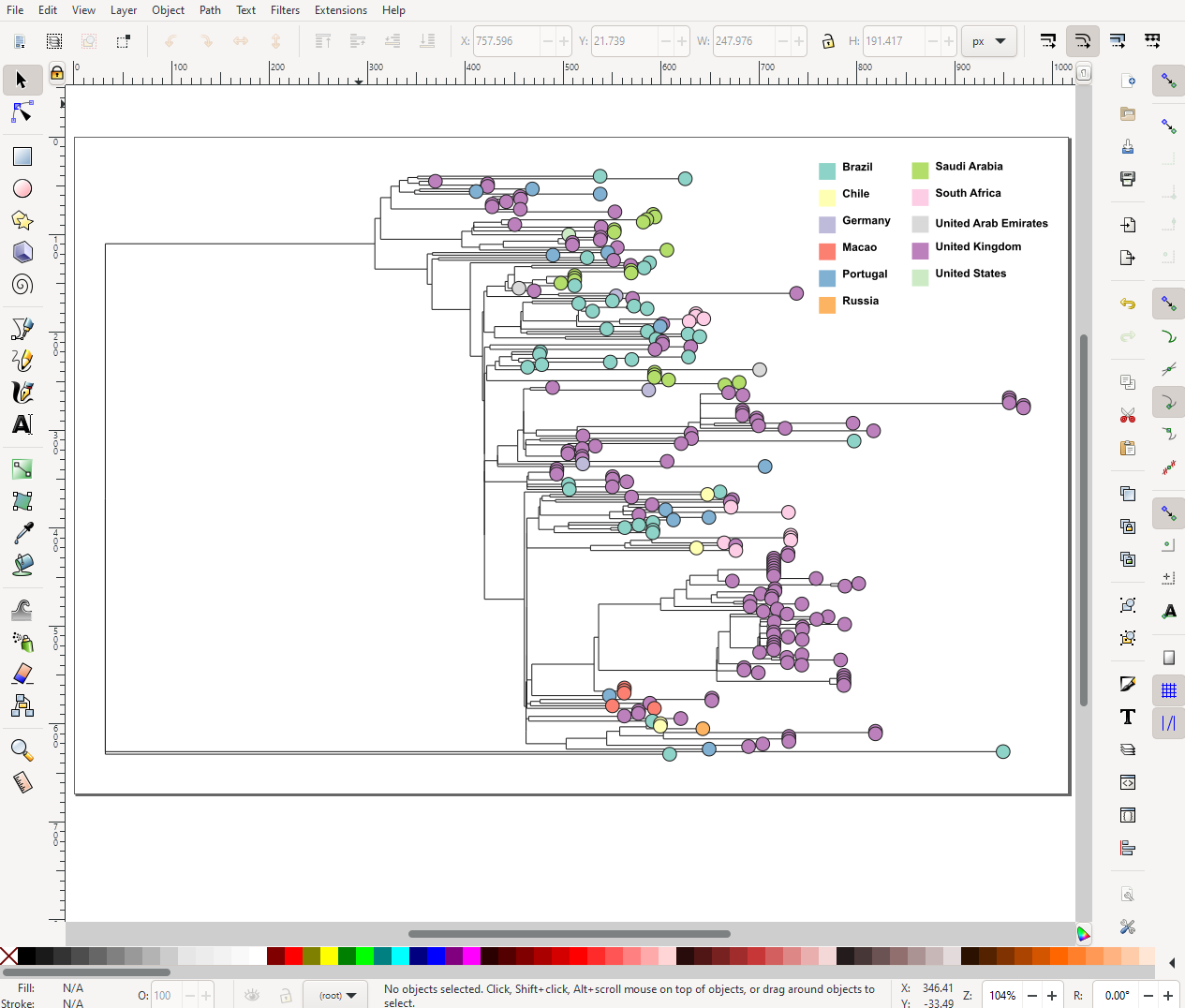Select the Calligraphy tool
This screenshot has height=1008, width=1185.
[22, 393]
